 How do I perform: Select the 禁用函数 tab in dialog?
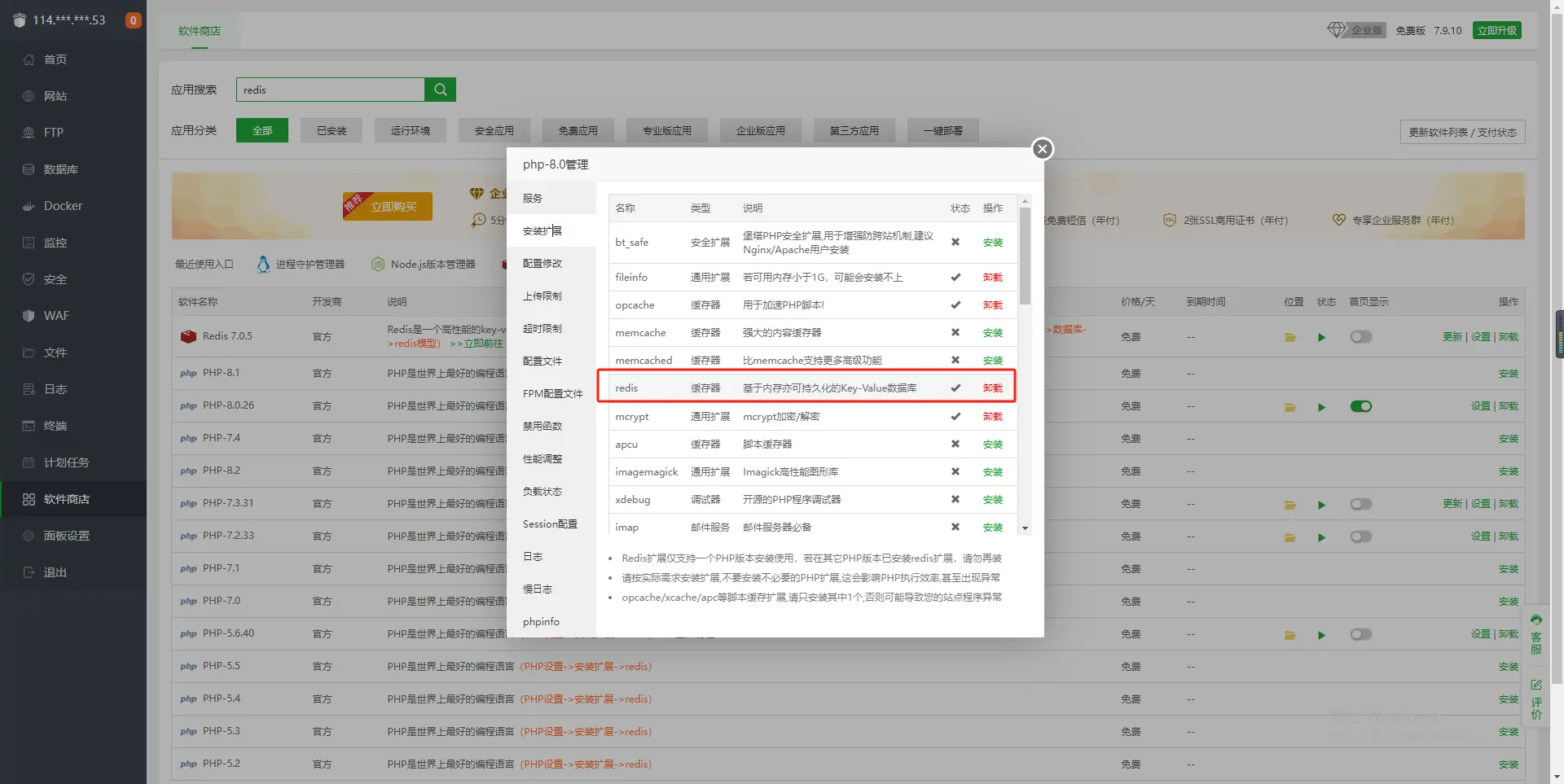point(551,426)
